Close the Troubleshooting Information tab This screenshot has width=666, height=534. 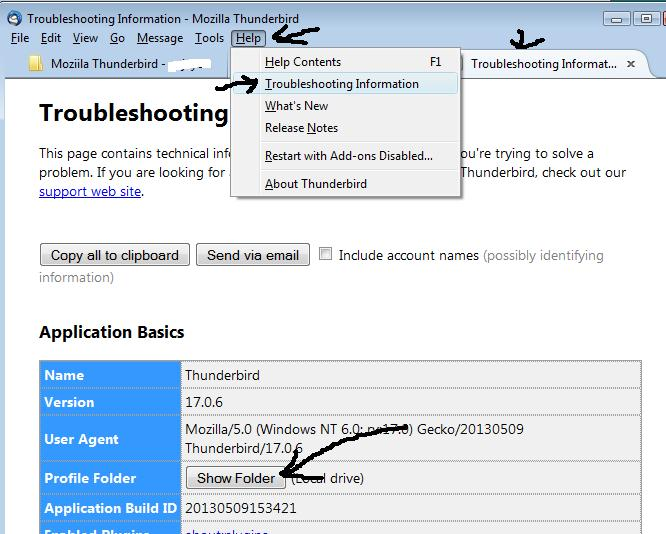click(x=630, y=64)
